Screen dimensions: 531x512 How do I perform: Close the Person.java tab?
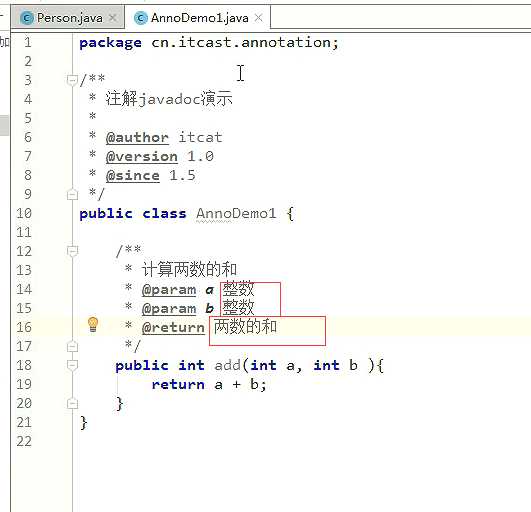pos(113,18)
